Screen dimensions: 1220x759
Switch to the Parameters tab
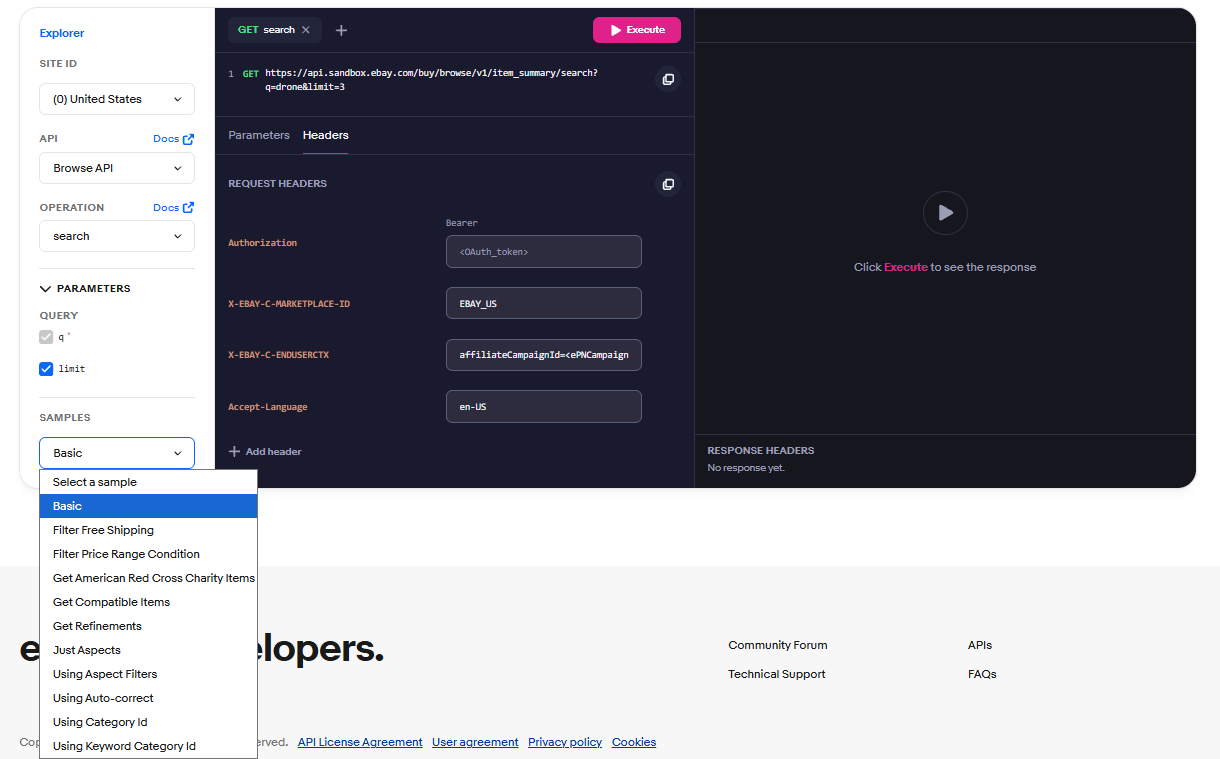pos(259,135)
